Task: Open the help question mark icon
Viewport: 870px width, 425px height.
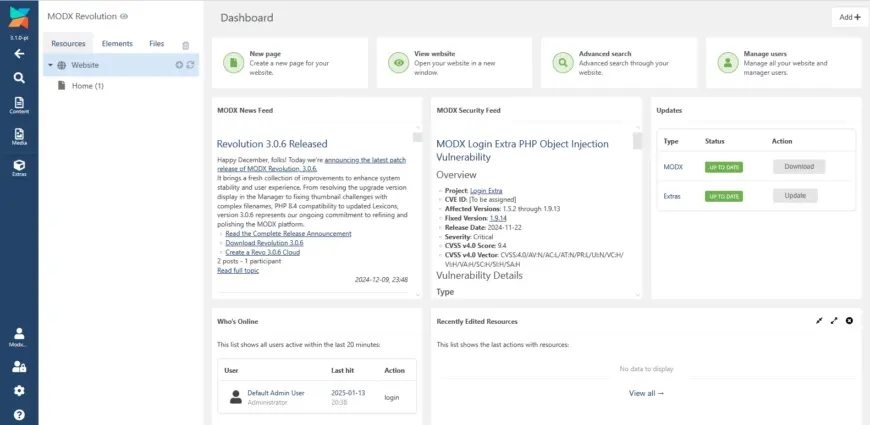Action: pos(19,414)
